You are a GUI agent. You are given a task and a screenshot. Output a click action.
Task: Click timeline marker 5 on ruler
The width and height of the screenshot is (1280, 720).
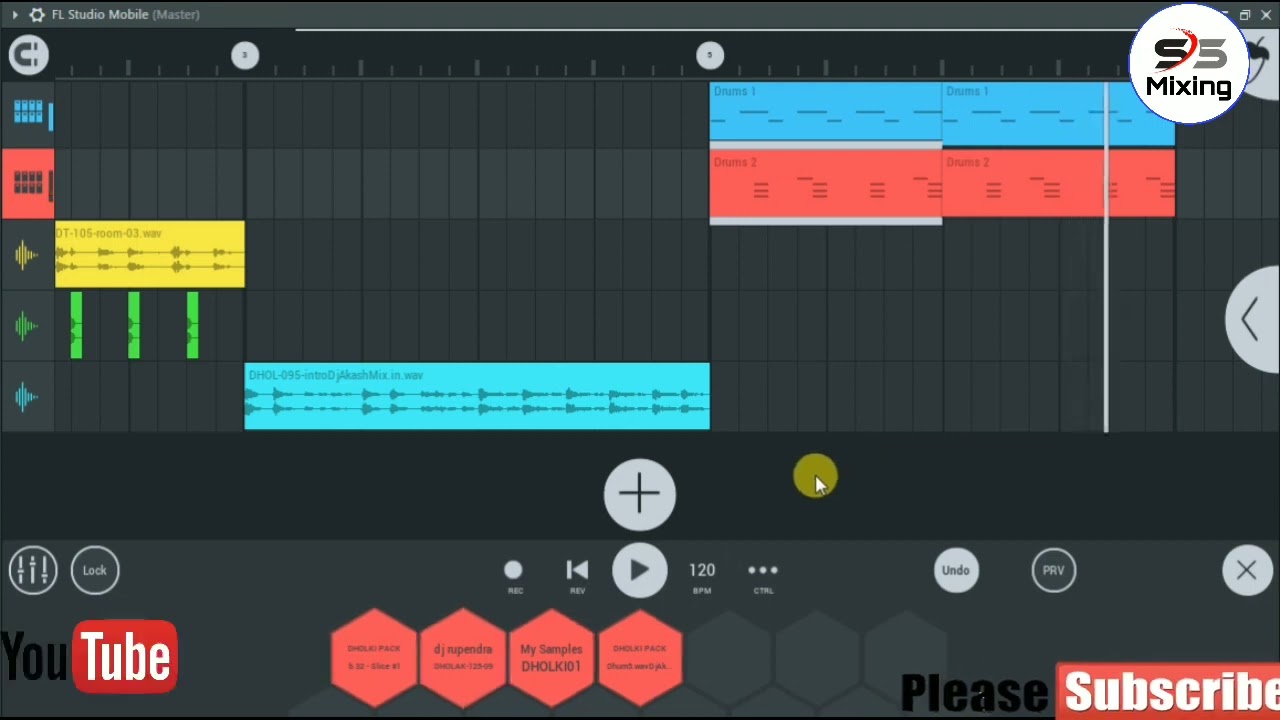(710, 55)
